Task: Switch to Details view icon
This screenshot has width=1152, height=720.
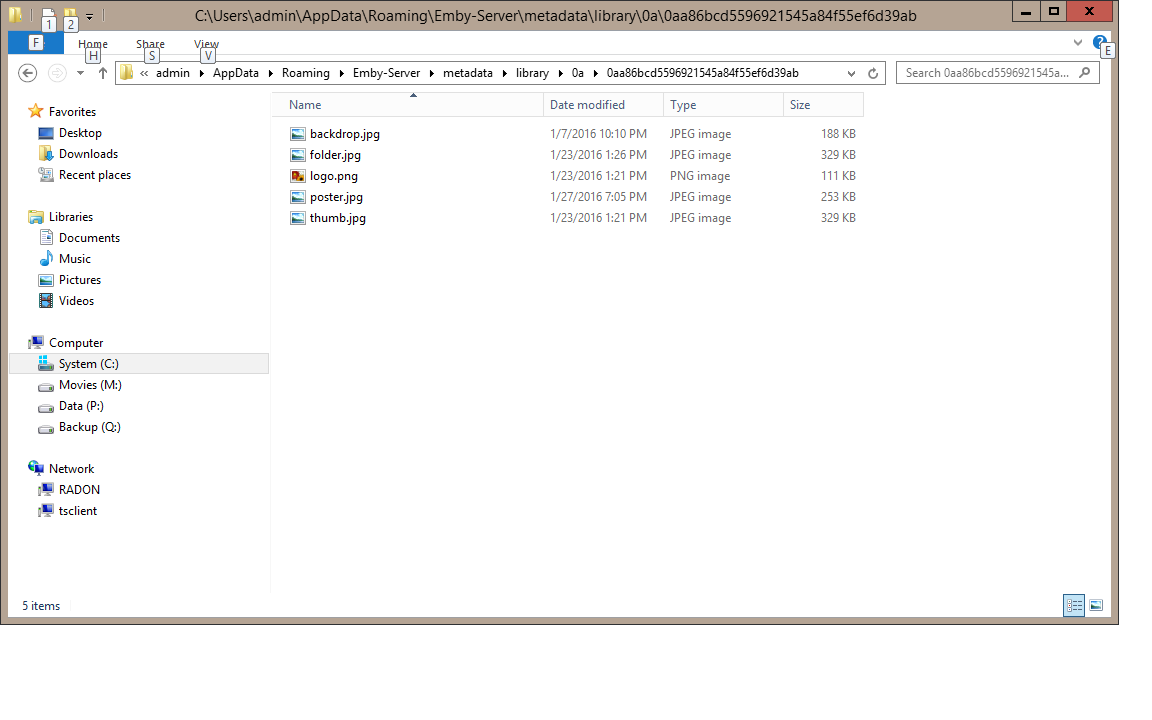Action: tap(1073, 605)
